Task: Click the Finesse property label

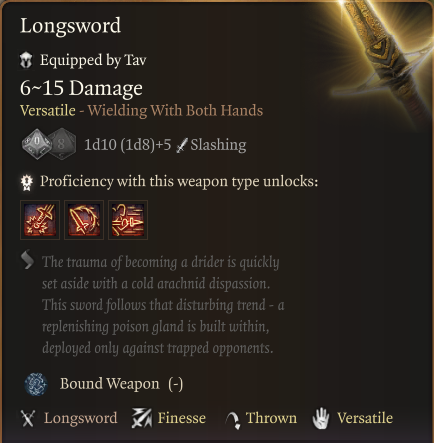Action: [x=182, y=418]
